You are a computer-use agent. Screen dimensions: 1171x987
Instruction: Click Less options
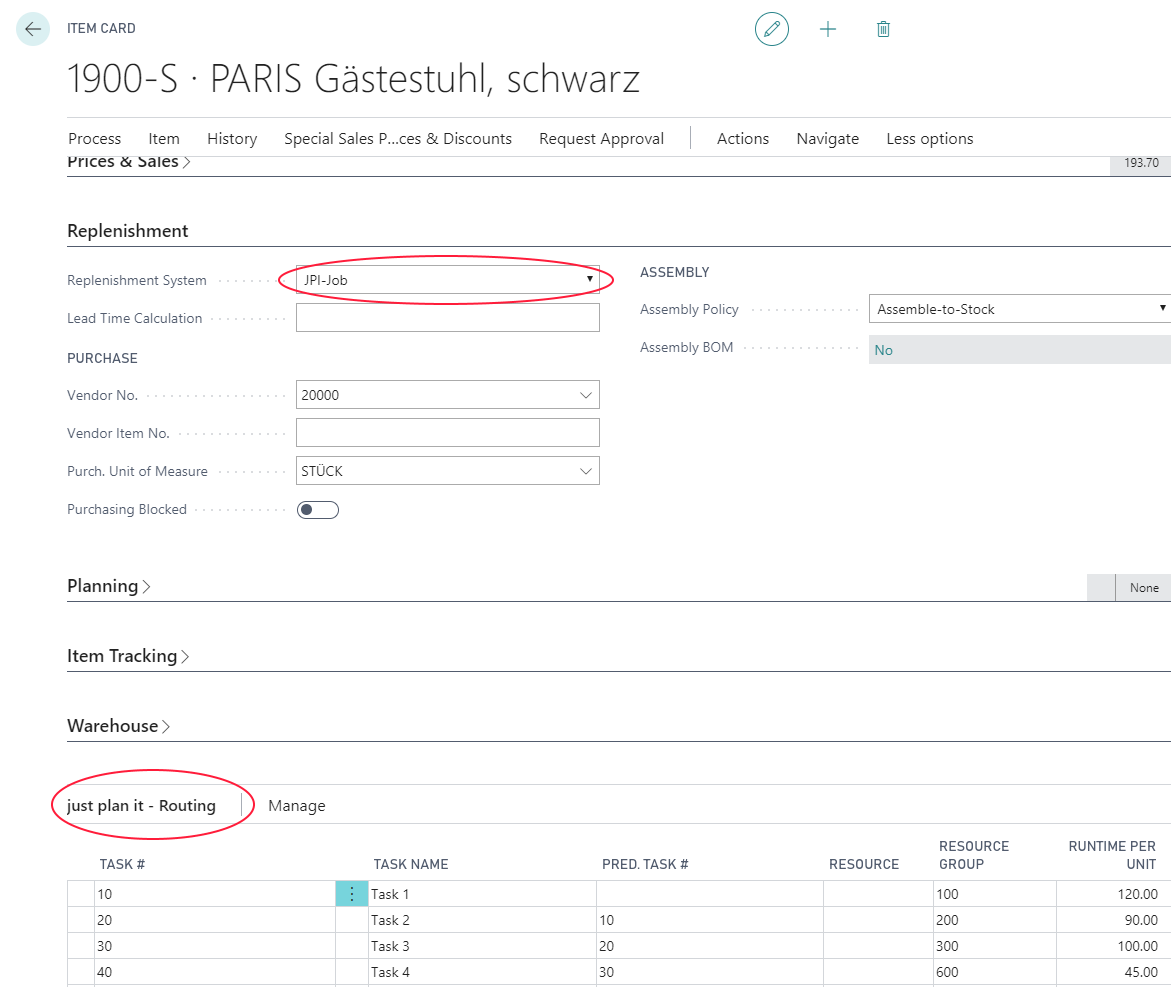[930, 139]
